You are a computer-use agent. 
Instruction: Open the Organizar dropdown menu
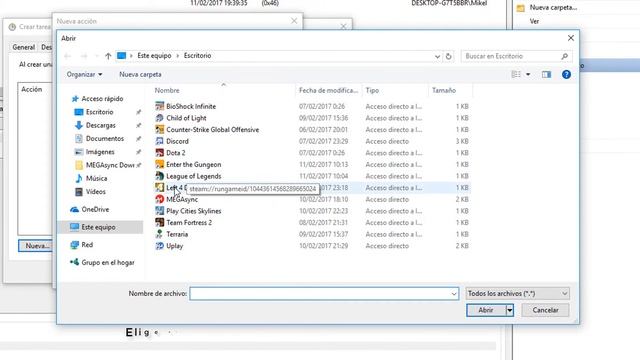(84, 74)
